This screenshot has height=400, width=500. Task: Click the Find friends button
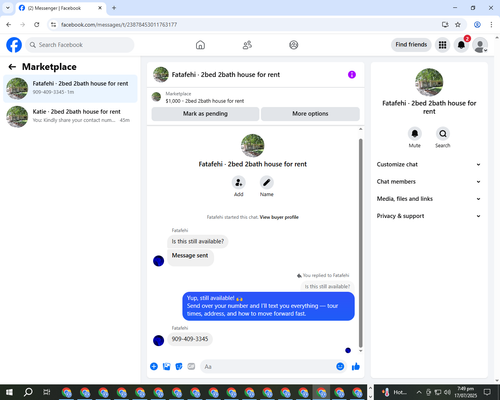coord(411,45)
